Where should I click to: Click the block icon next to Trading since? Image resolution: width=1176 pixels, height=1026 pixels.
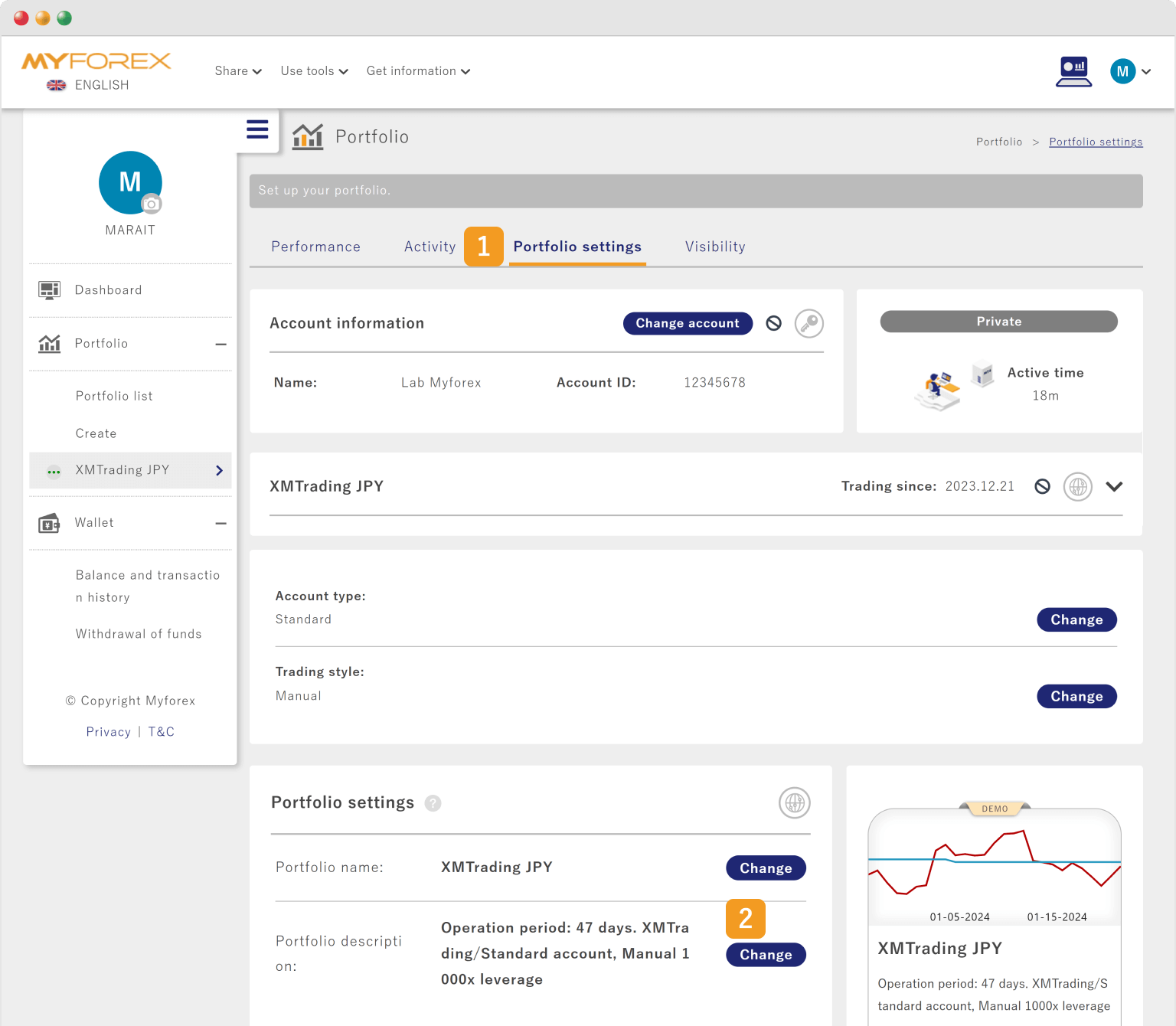tap(1043, 486)
